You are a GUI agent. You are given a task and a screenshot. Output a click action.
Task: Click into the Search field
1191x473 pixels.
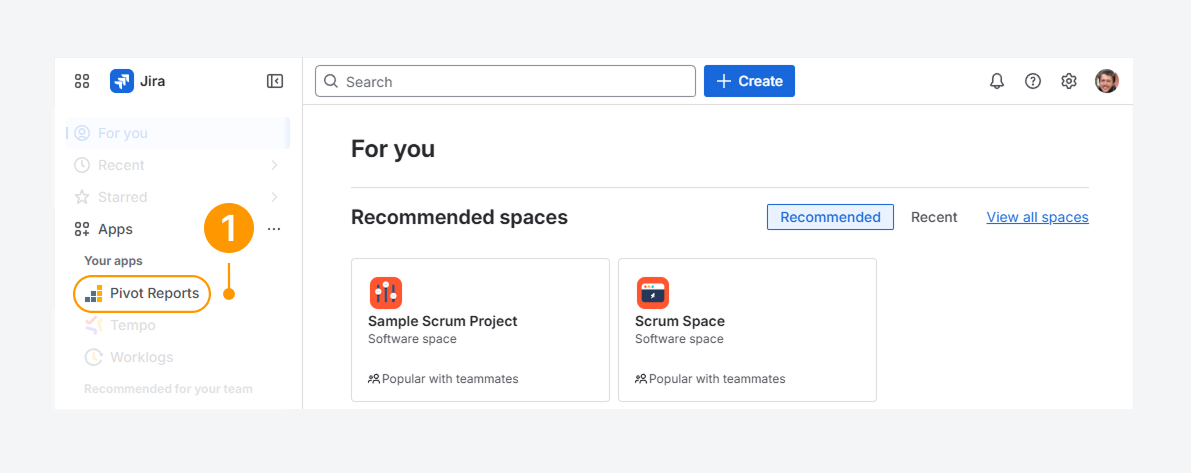505,81
